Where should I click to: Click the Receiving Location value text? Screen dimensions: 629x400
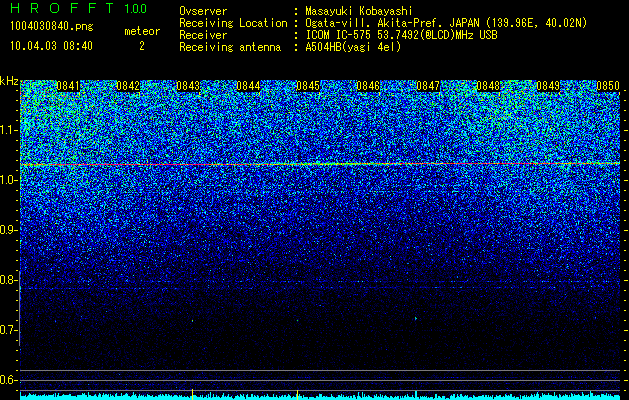(445, 23)
